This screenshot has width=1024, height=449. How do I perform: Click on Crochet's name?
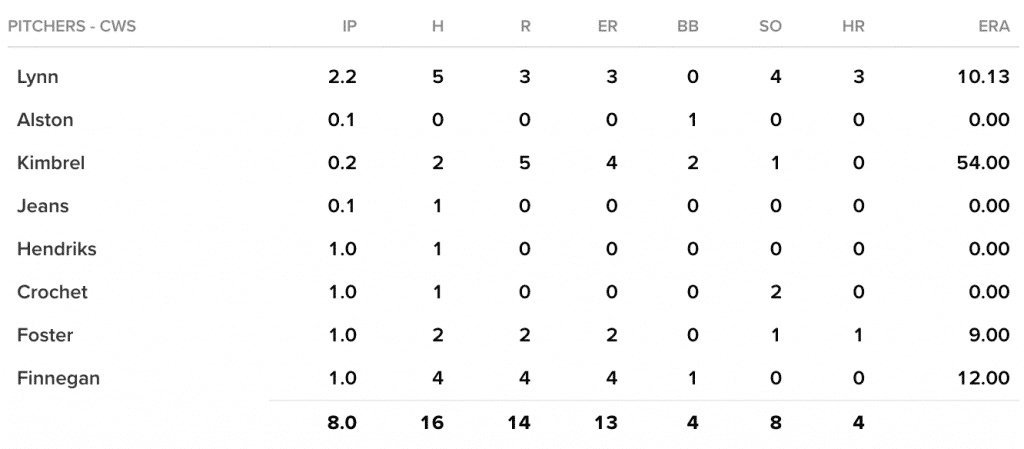[52, 292]
